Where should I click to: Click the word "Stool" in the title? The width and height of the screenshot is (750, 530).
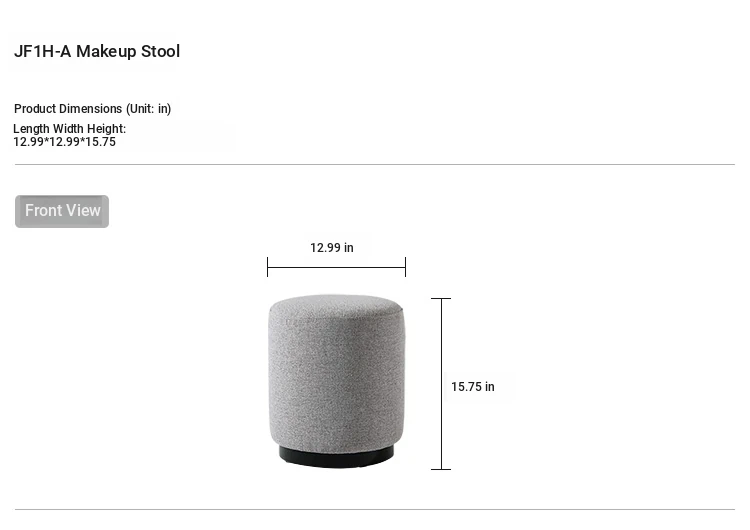pos(158,51)
